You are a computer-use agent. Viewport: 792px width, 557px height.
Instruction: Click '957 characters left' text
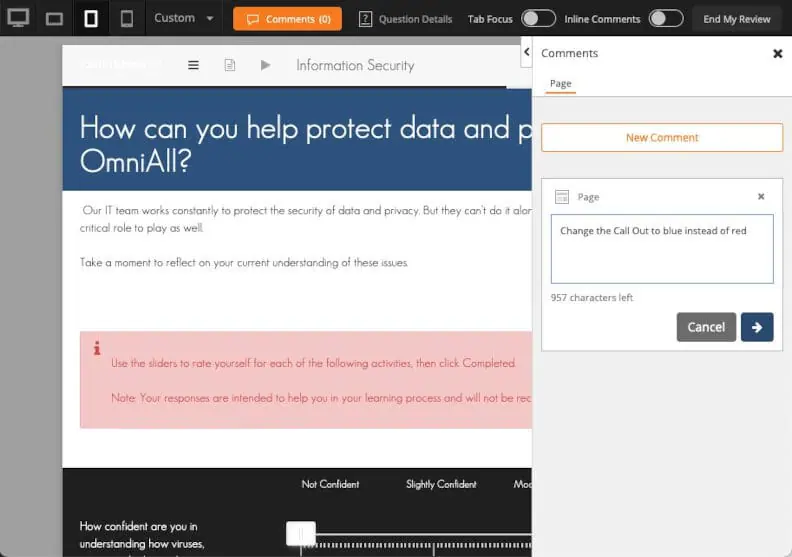591,297
